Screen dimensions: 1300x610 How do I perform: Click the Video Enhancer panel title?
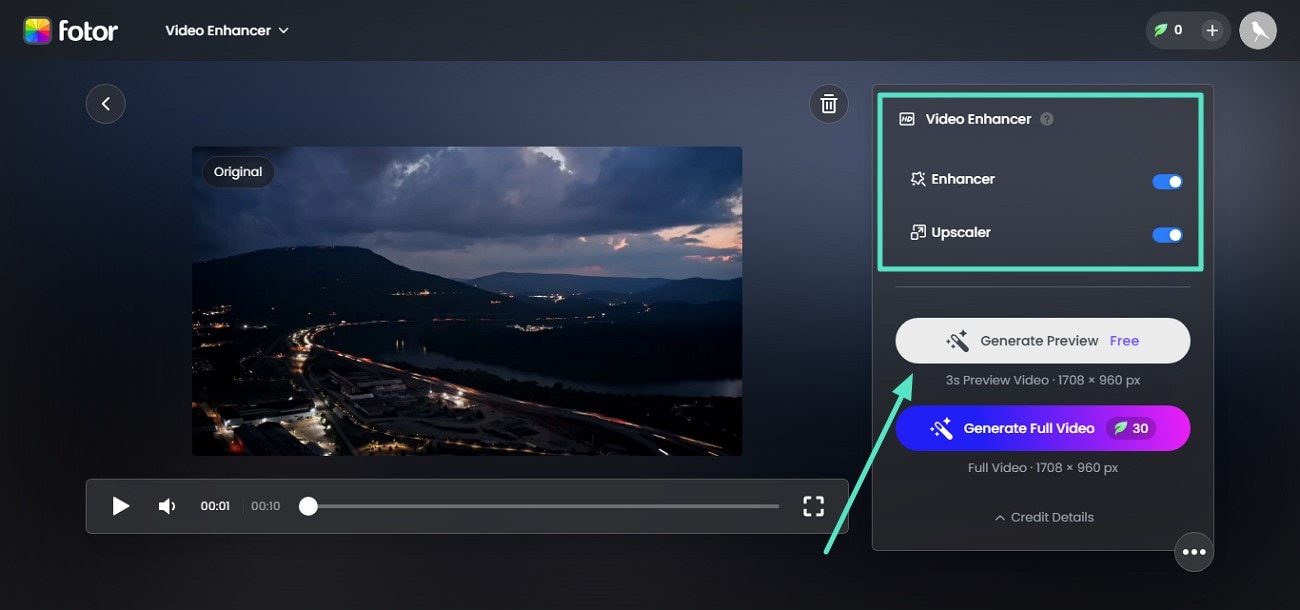[x=978, y=118]
